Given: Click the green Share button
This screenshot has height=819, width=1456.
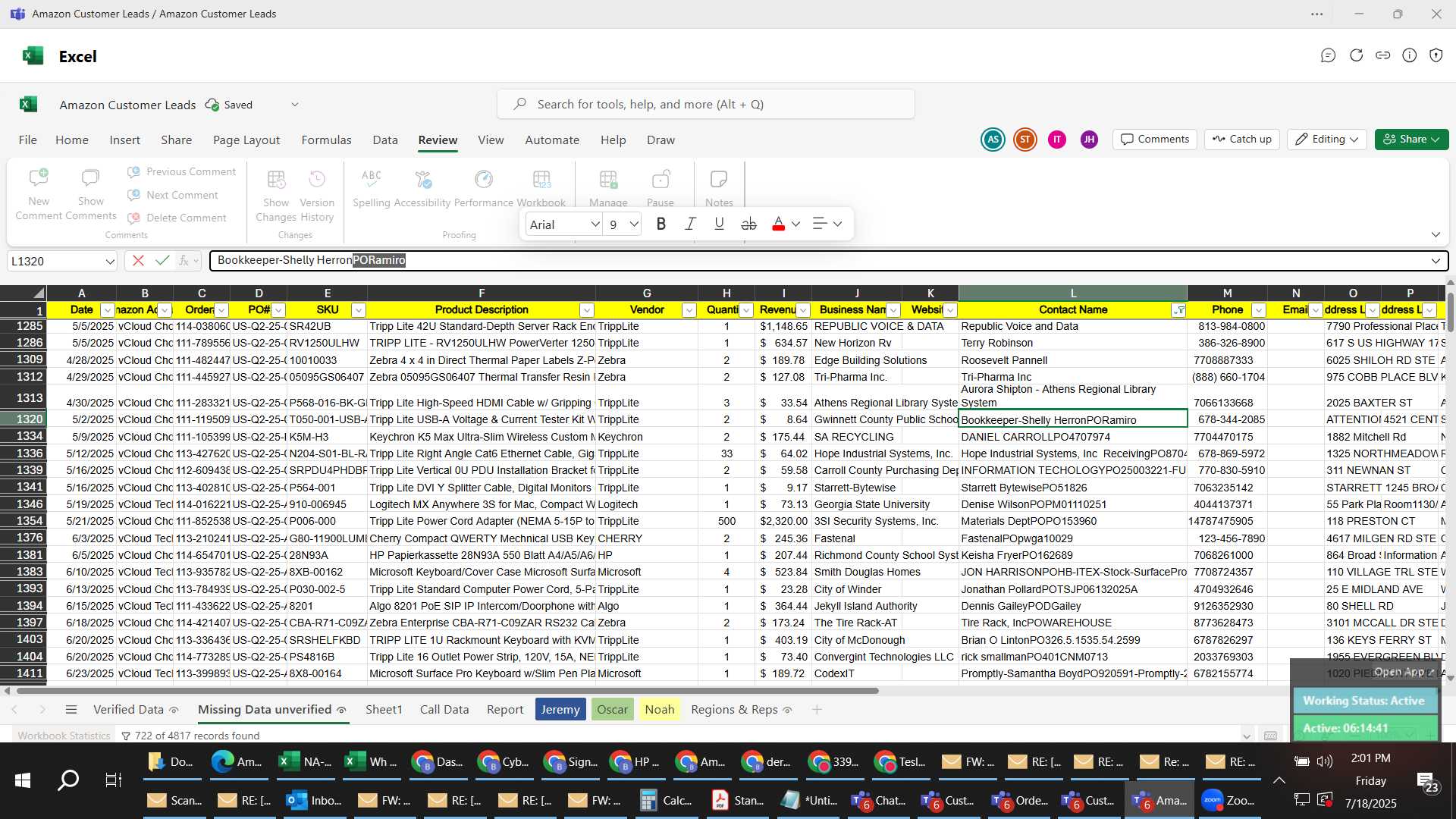Looking at the screenshot, I should pyautogui.click(x=1411, y=139).
